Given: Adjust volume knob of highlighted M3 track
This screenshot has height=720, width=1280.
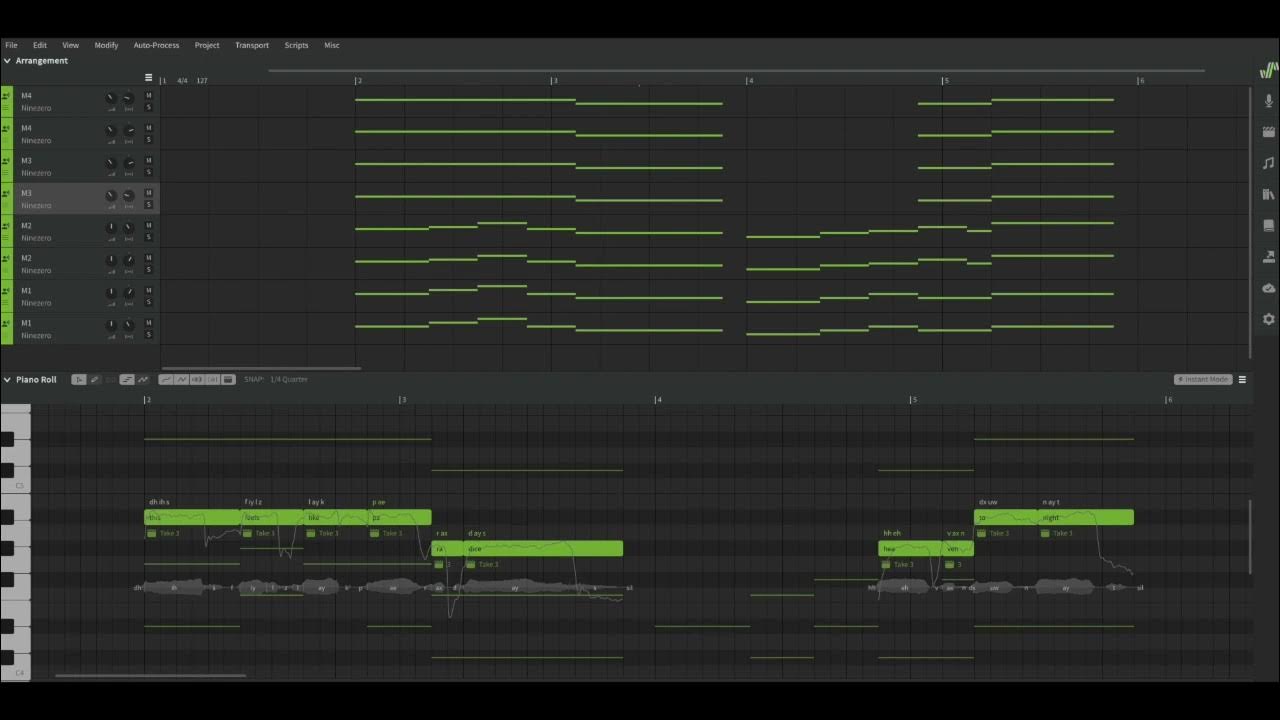Looking at the screenshot, I should coord(111,194).
